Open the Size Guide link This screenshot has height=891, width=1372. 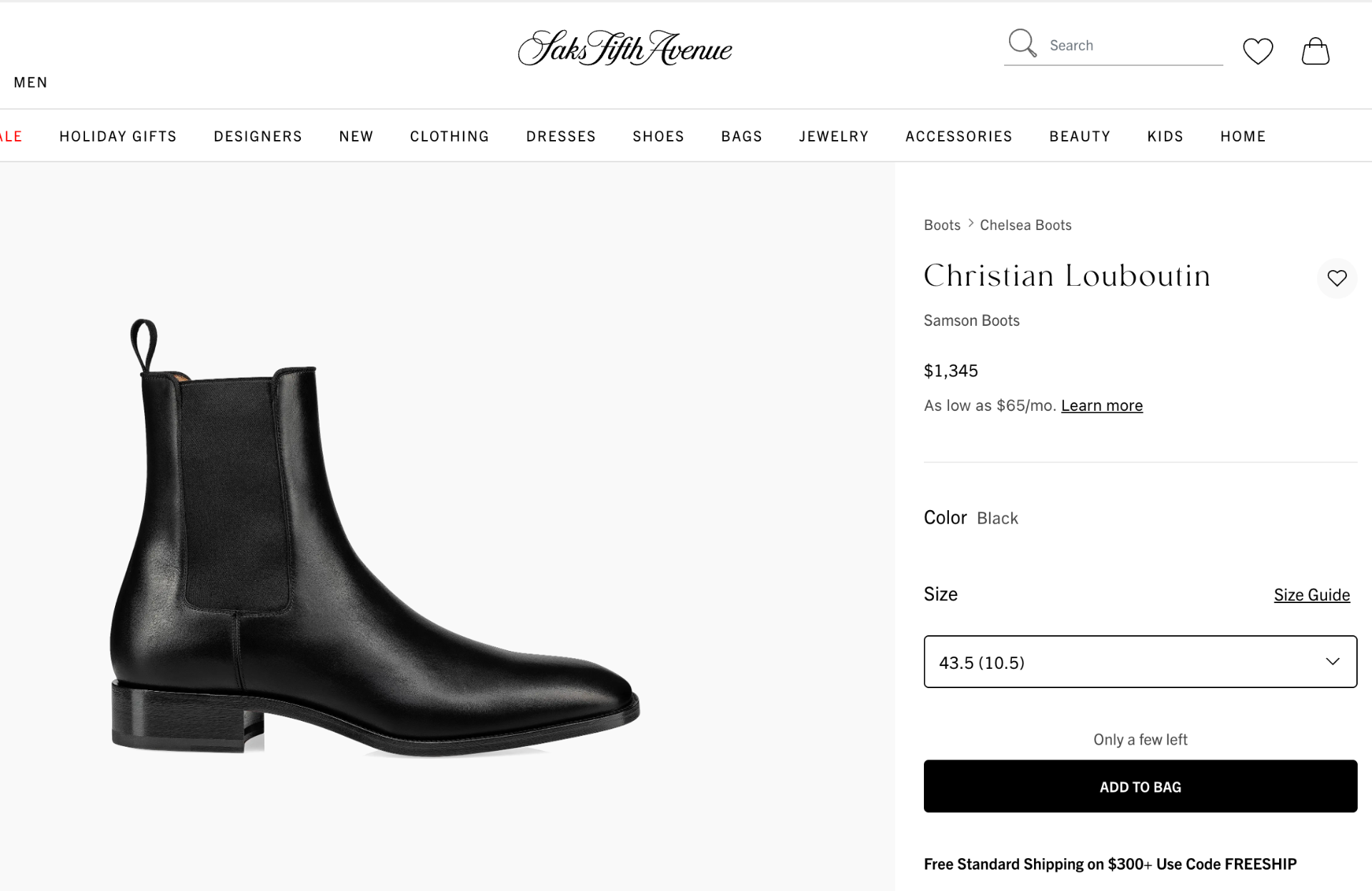[x=1311, y=594]
